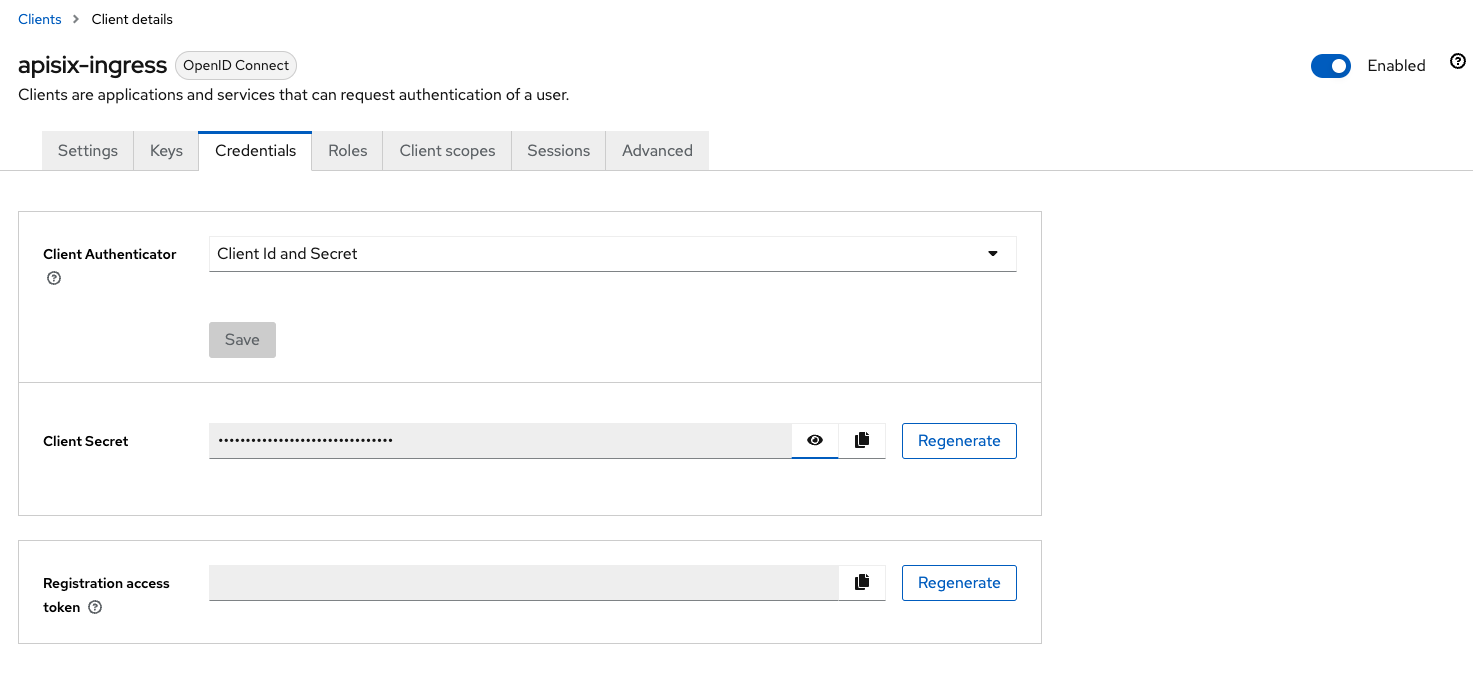Switch to the Client scopes tab

446,150
